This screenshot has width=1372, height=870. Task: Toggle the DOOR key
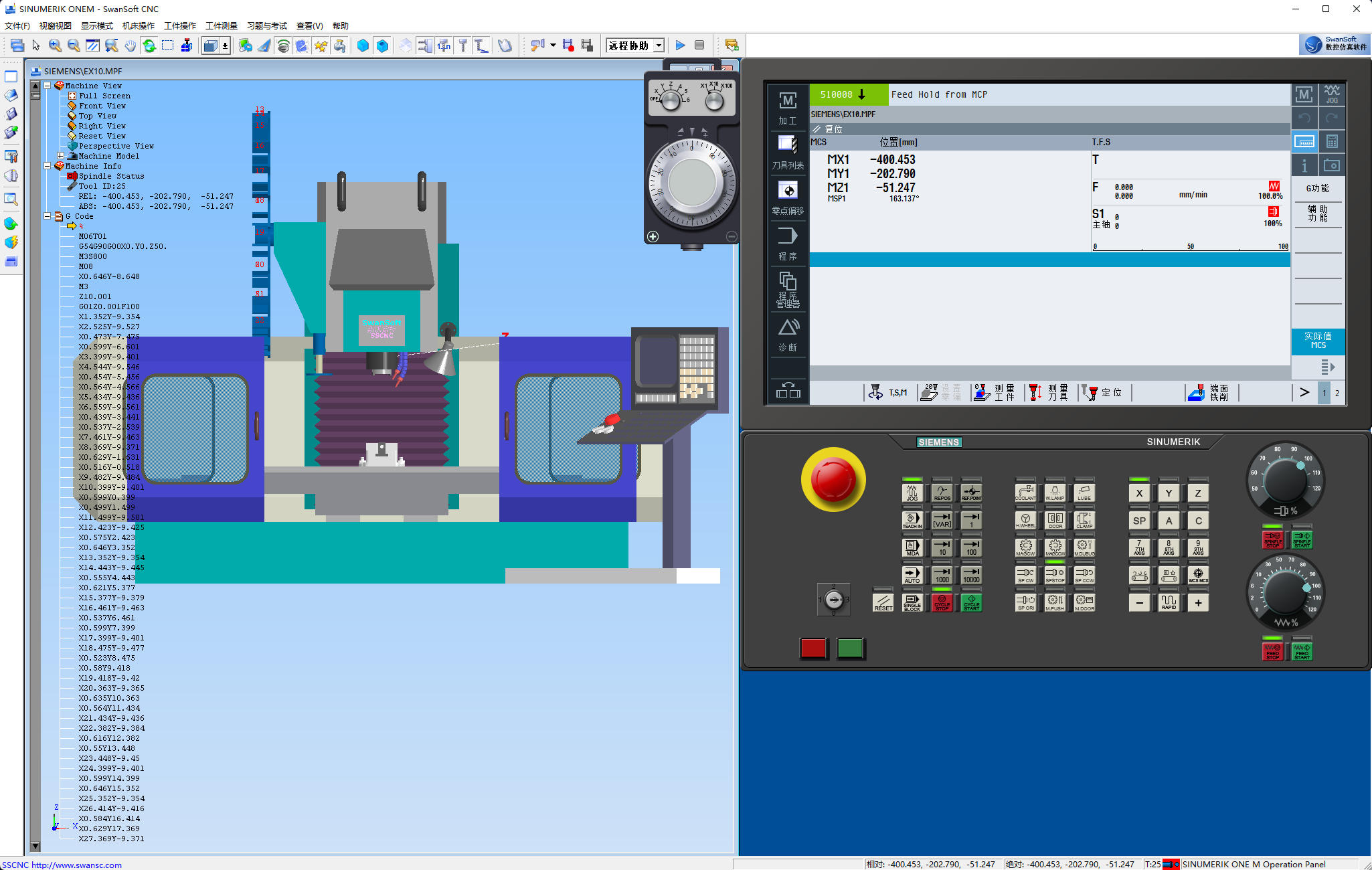(x=1055, y=521)
